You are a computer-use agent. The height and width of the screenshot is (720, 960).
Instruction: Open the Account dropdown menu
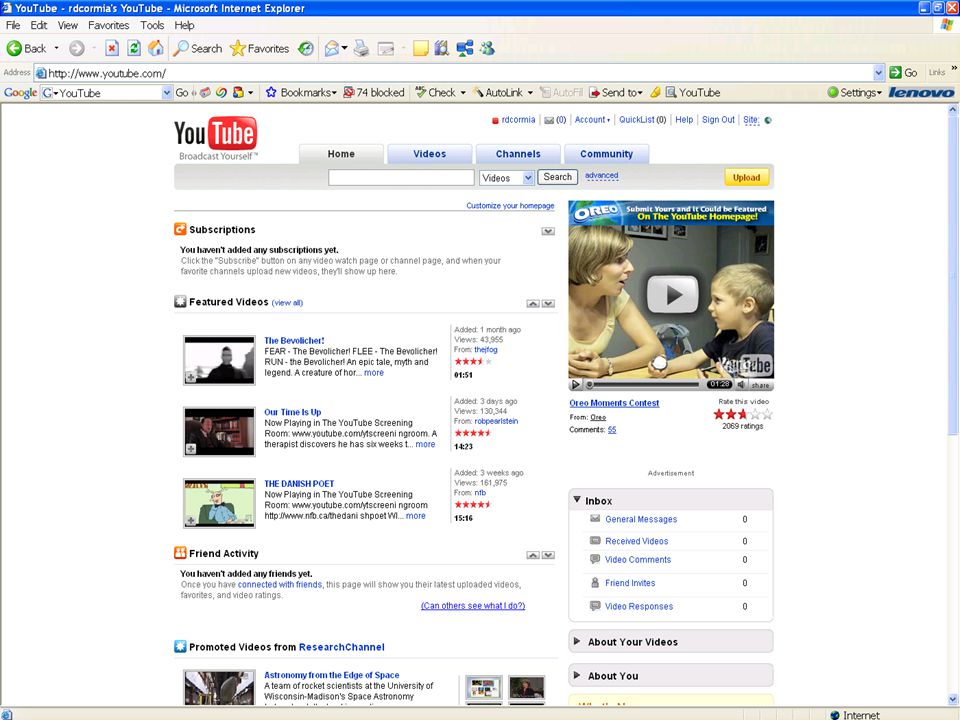pos(592,120)
